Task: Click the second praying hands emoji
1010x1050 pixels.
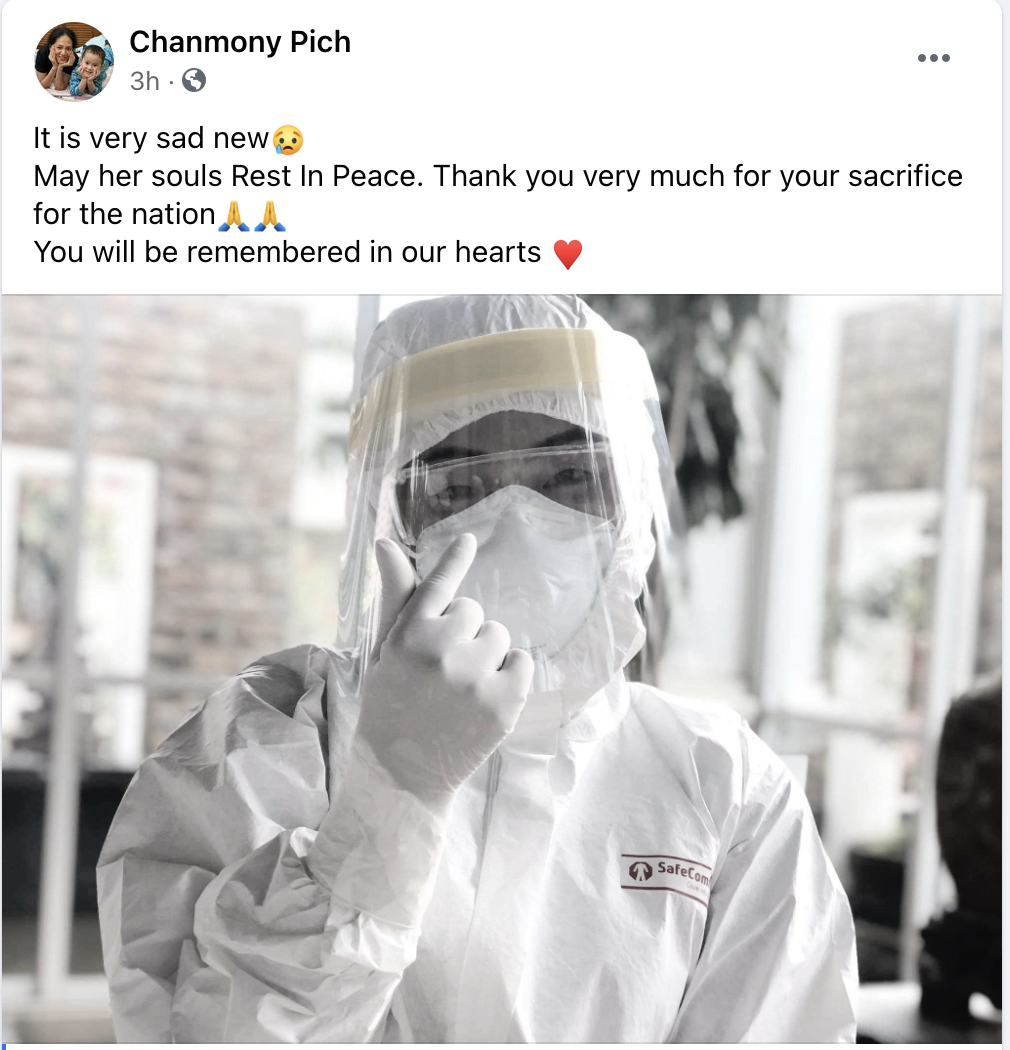Action: tap(271, 216)
